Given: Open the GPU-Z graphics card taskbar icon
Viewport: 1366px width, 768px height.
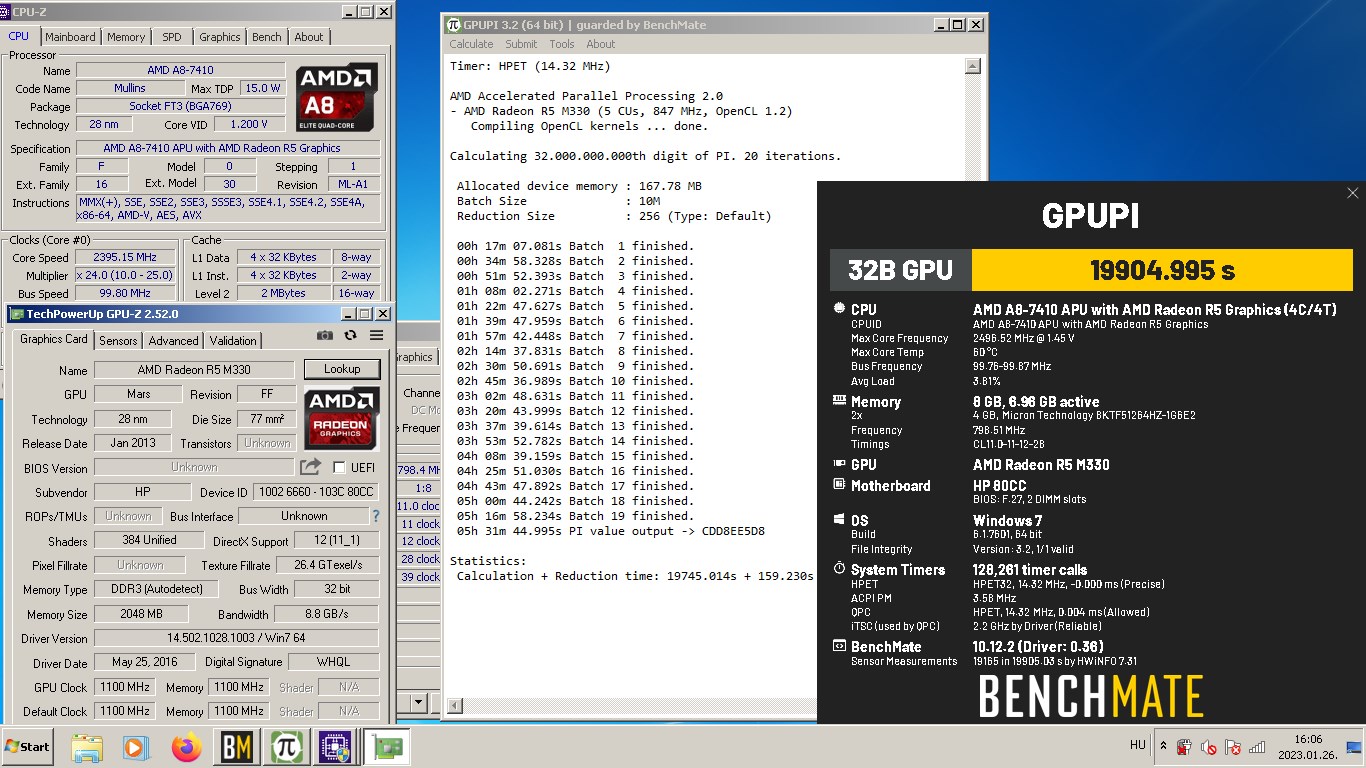Looking at the screenshot, I should click(385, 747).
